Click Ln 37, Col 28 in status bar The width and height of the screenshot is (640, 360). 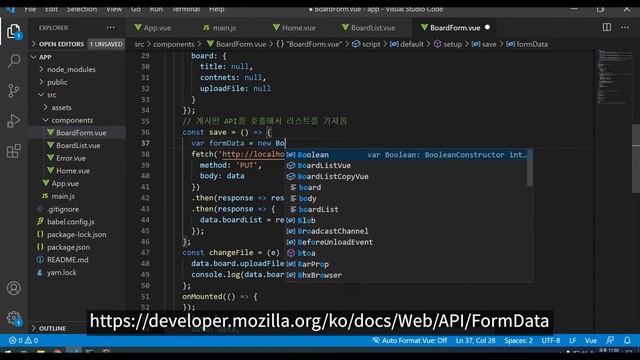coord(476,340)
